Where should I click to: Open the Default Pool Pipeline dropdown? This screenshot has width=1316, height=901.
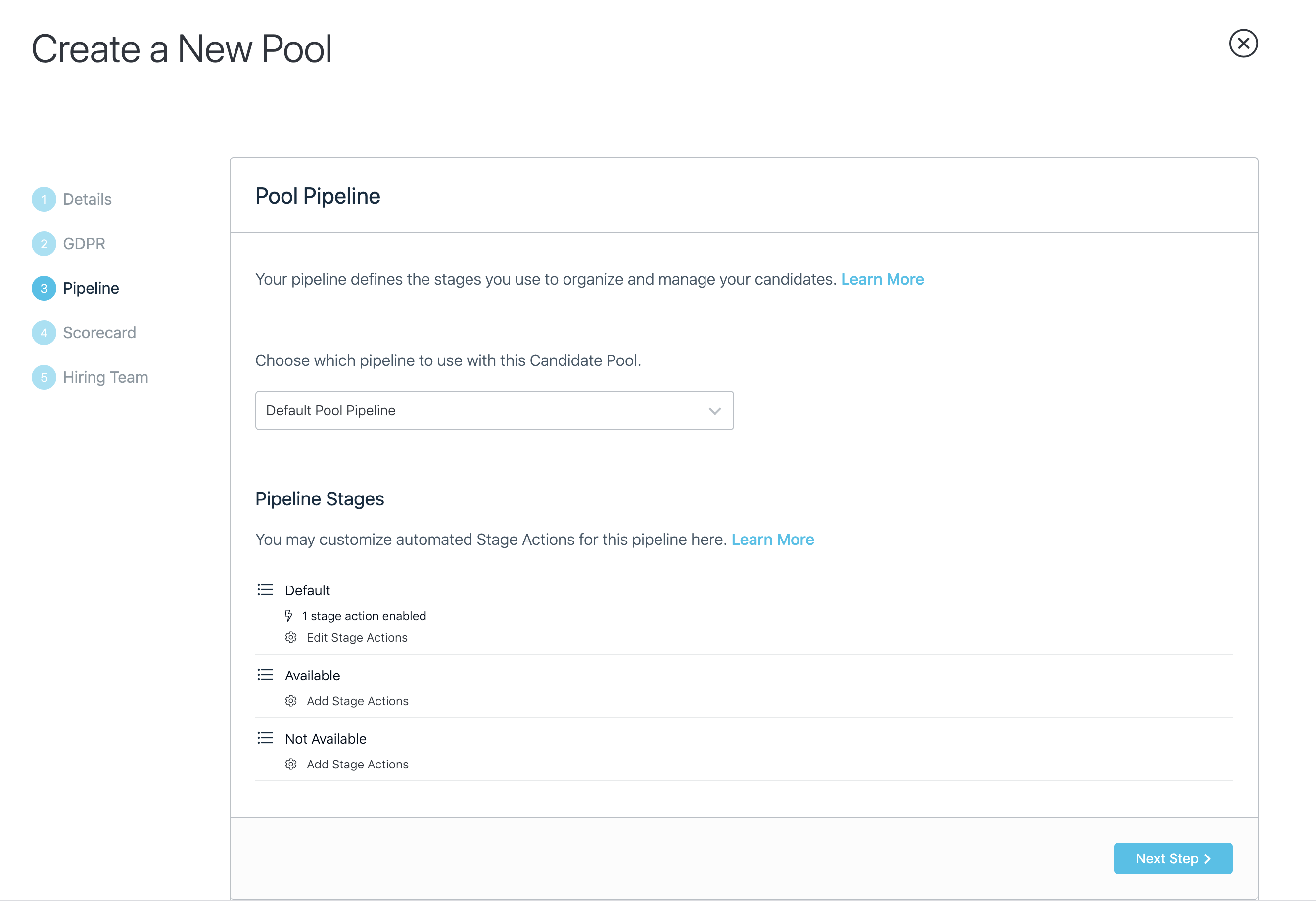pyautogui.click(x=494, y=410)
